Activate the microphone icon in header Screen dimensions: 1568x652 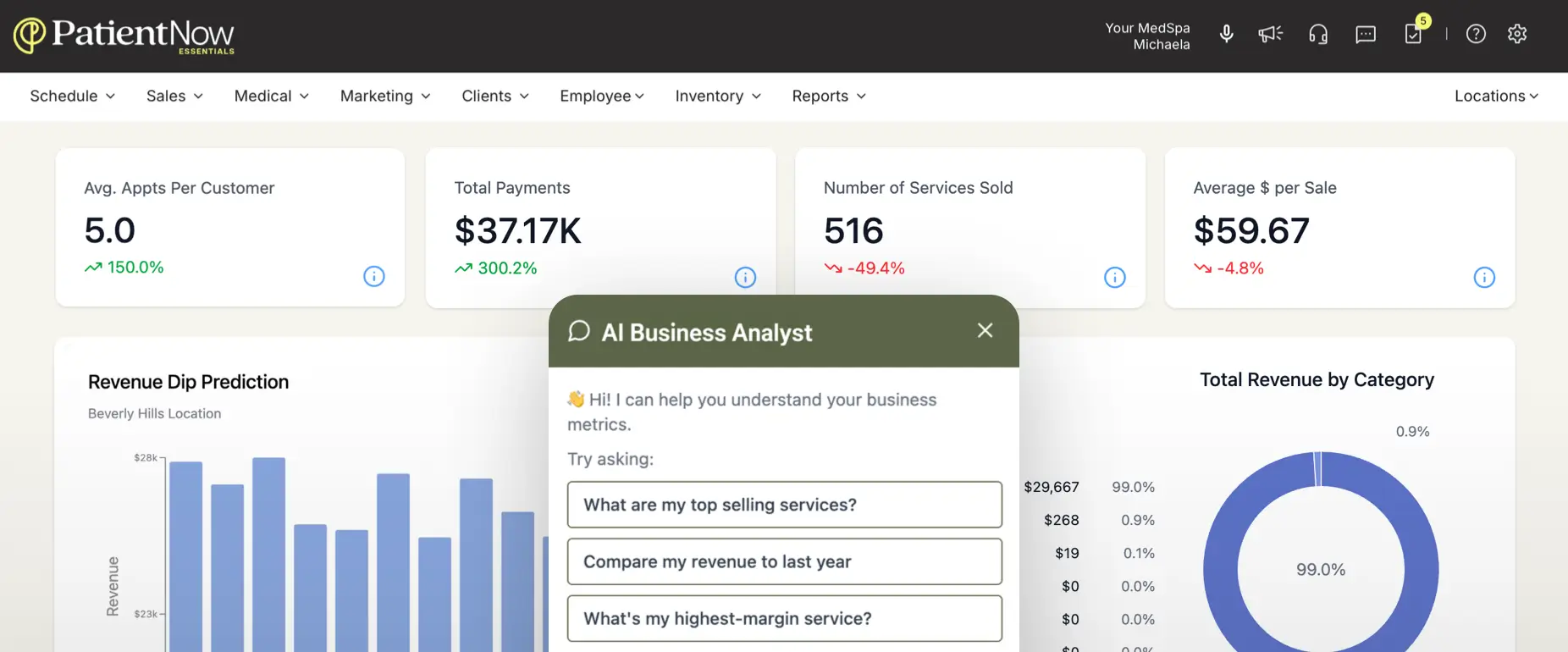point(1226,34)
